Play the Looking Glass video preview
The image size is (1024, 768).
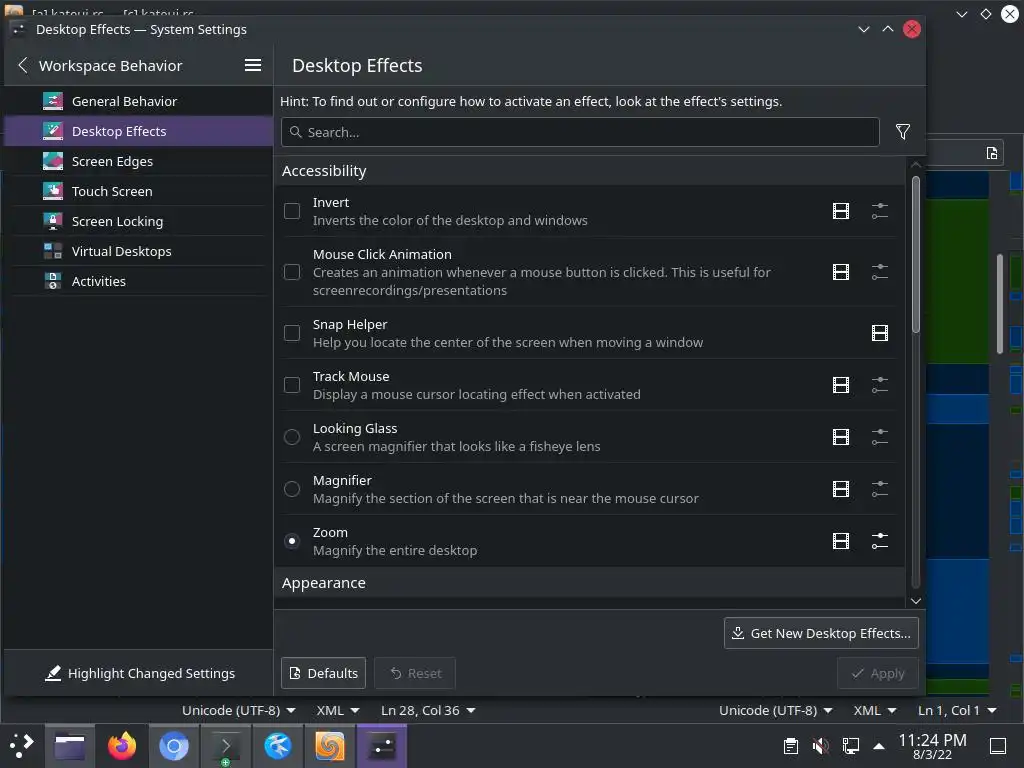pyautogui.click(x=840, y=437)
